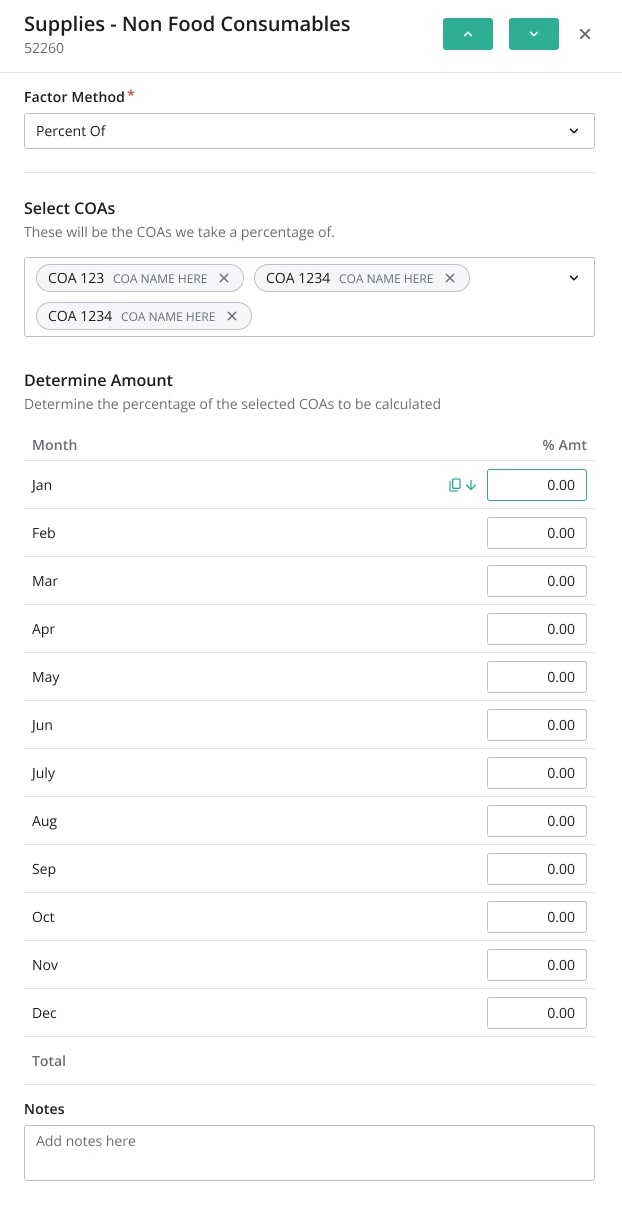Select the Dec percent amount field
The width and height of the screenshot is (622, 1216).
pos(536,1013)
